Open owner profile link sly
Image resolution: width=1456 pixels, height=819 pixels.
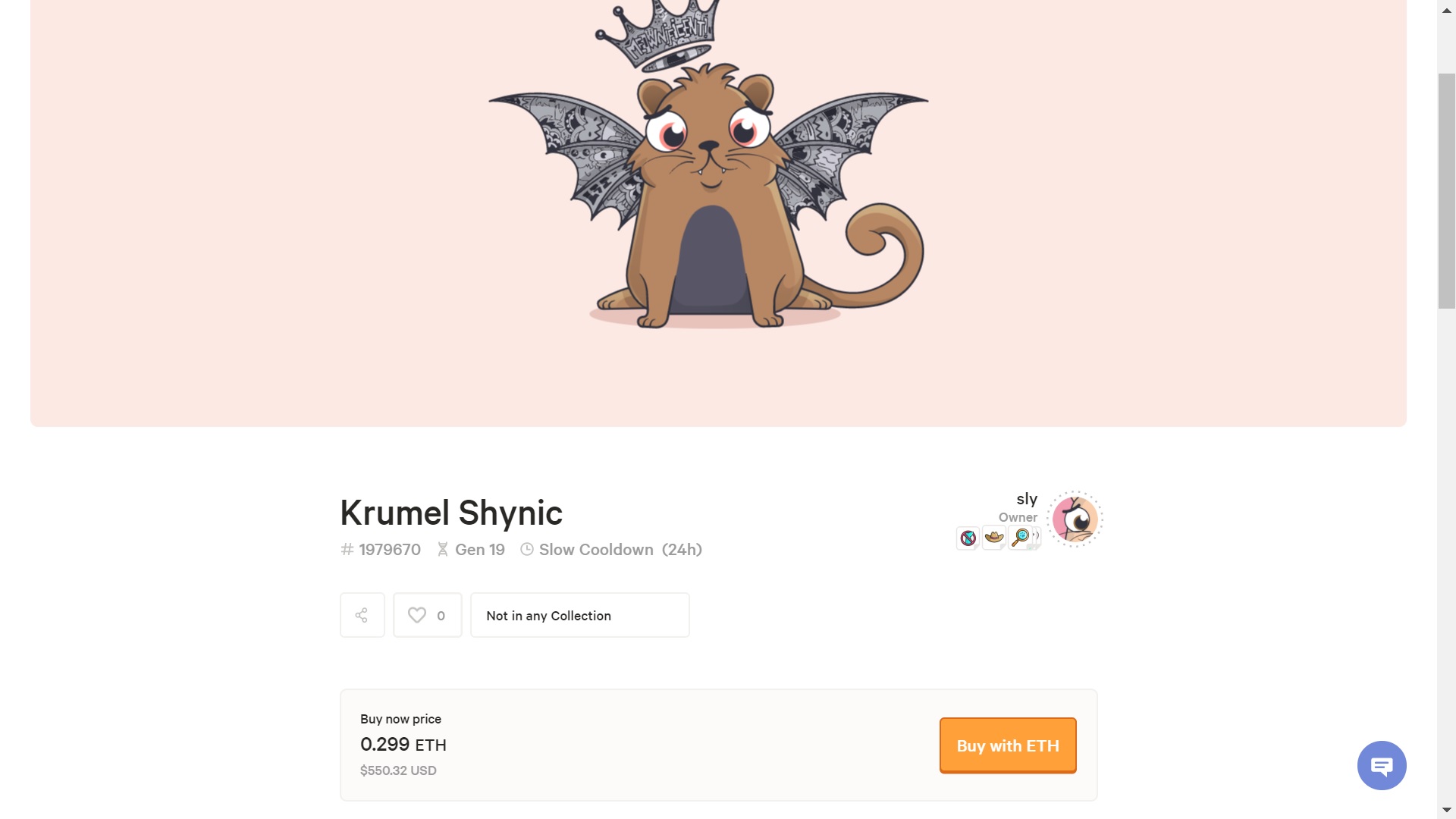(1027, 499)
